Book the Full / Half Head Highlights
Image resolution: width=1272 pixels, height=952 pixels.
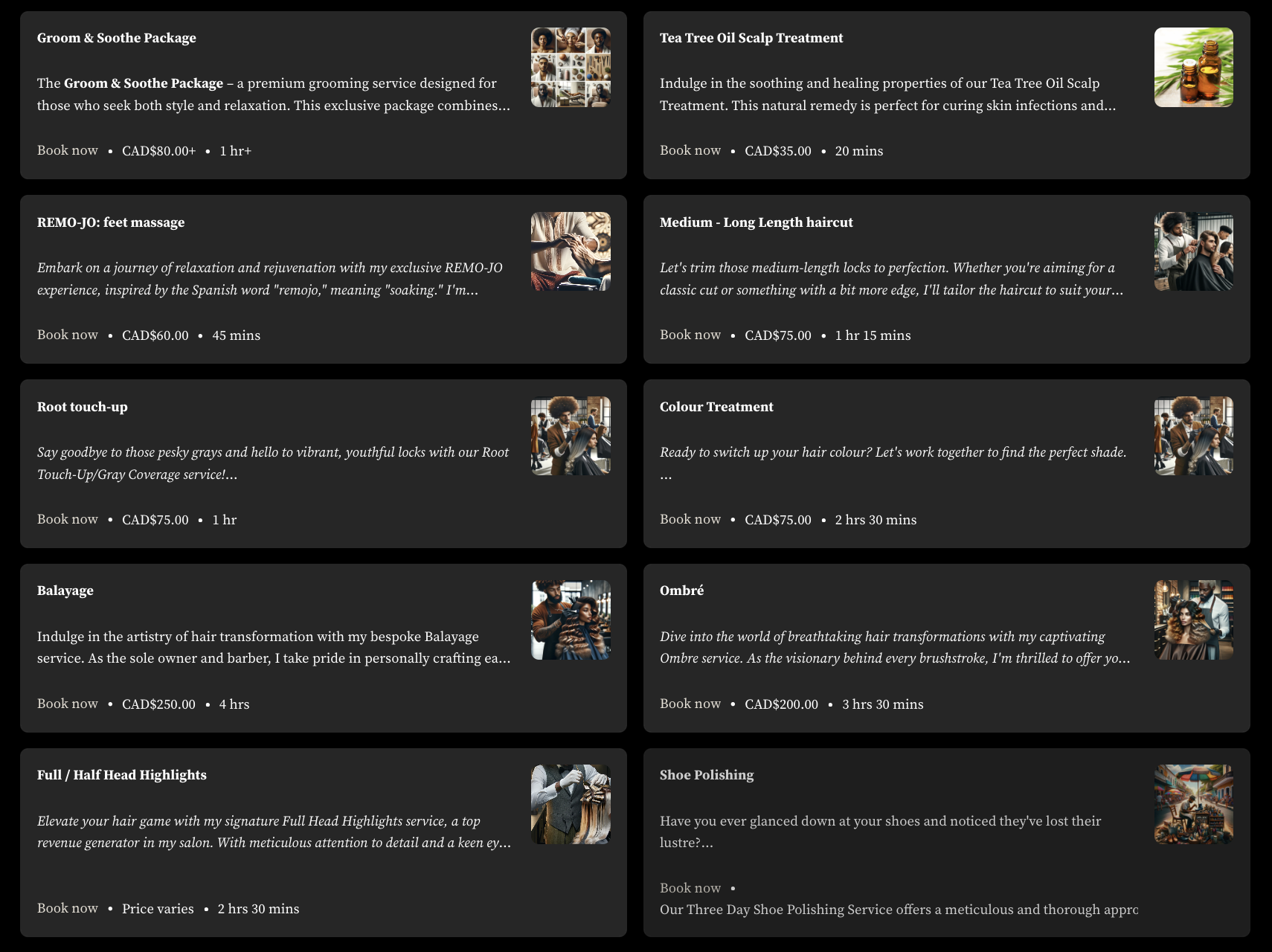68,908
